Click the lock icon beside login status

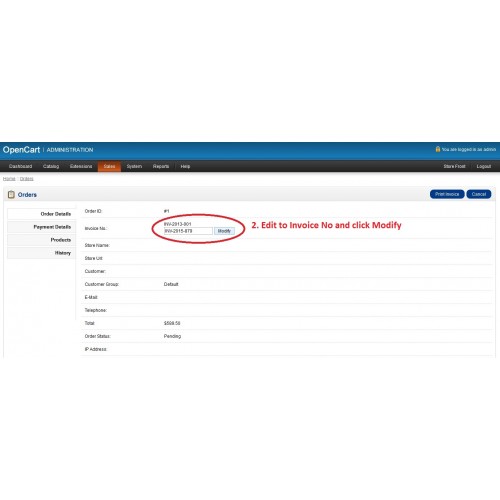tap(438, 149)
